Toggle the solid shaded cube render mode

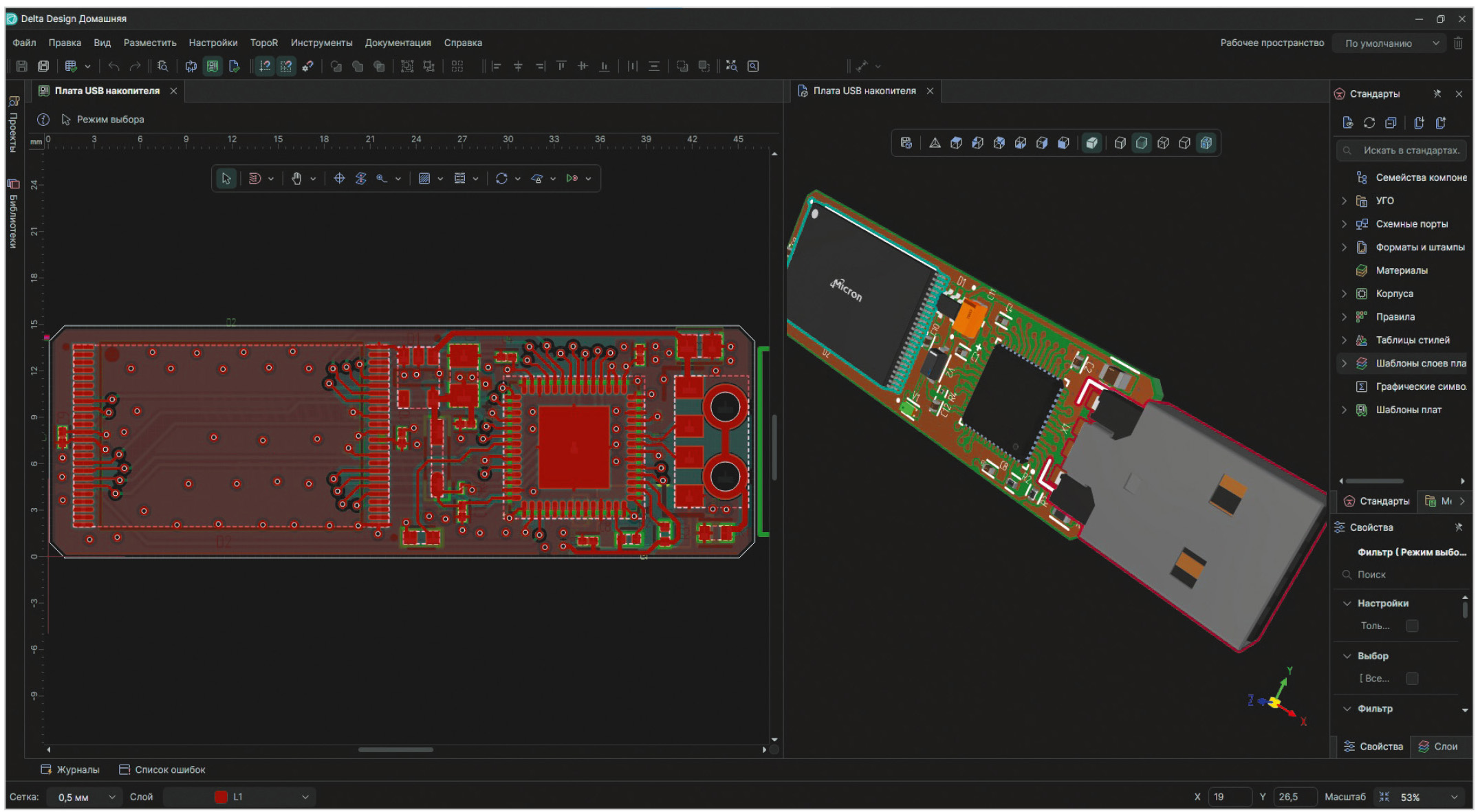point(1092,143)
